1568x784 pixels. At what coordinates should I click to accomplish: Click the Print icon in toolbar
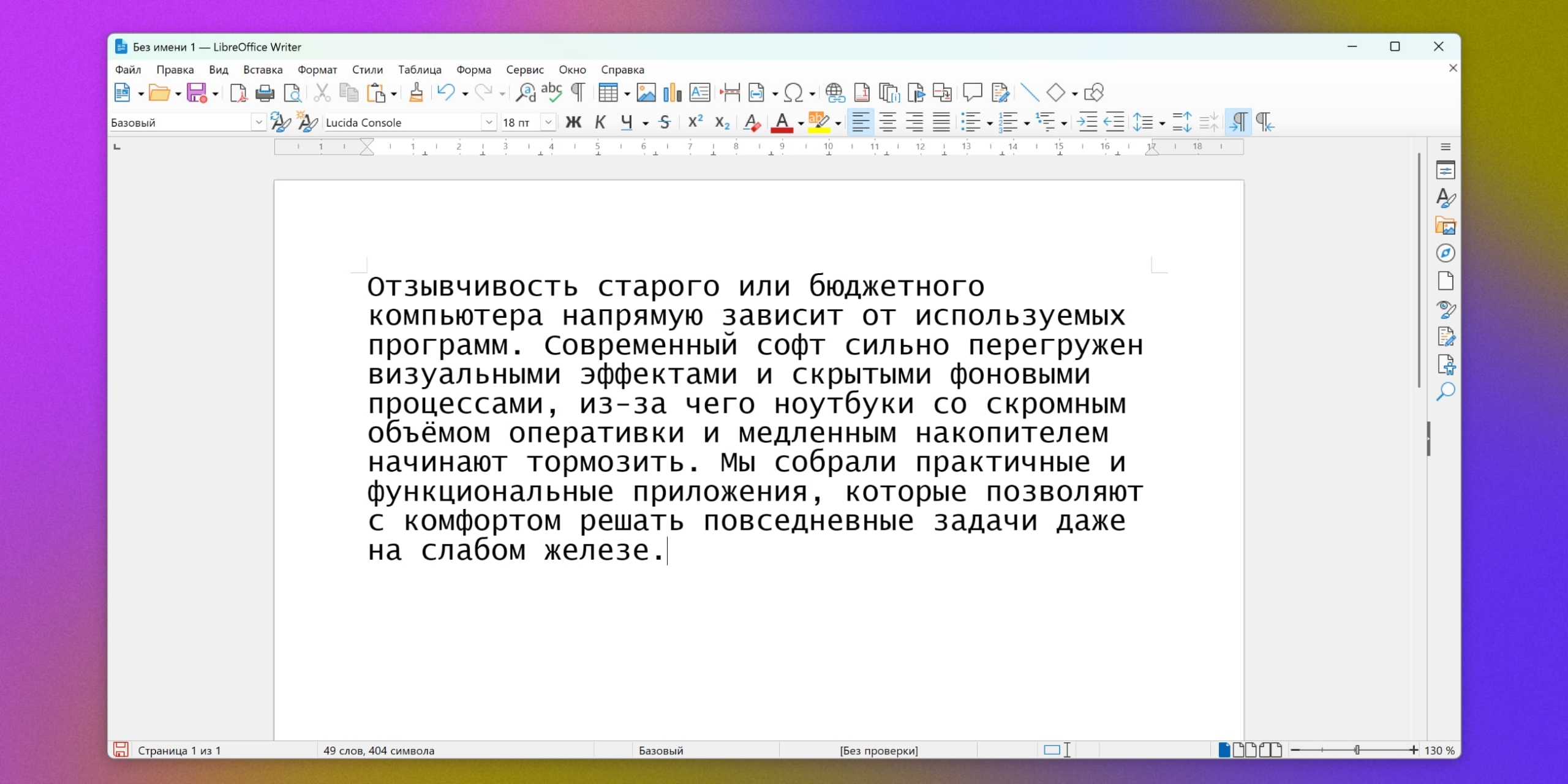point(265,93)
